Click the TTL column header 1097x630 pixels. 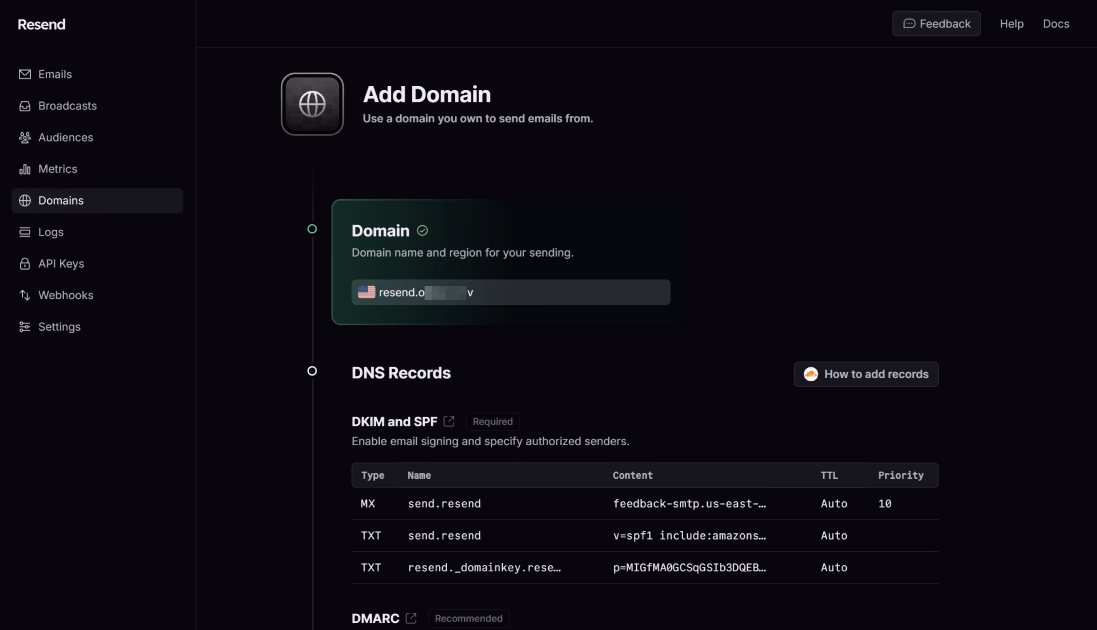[x=829, y=475]
